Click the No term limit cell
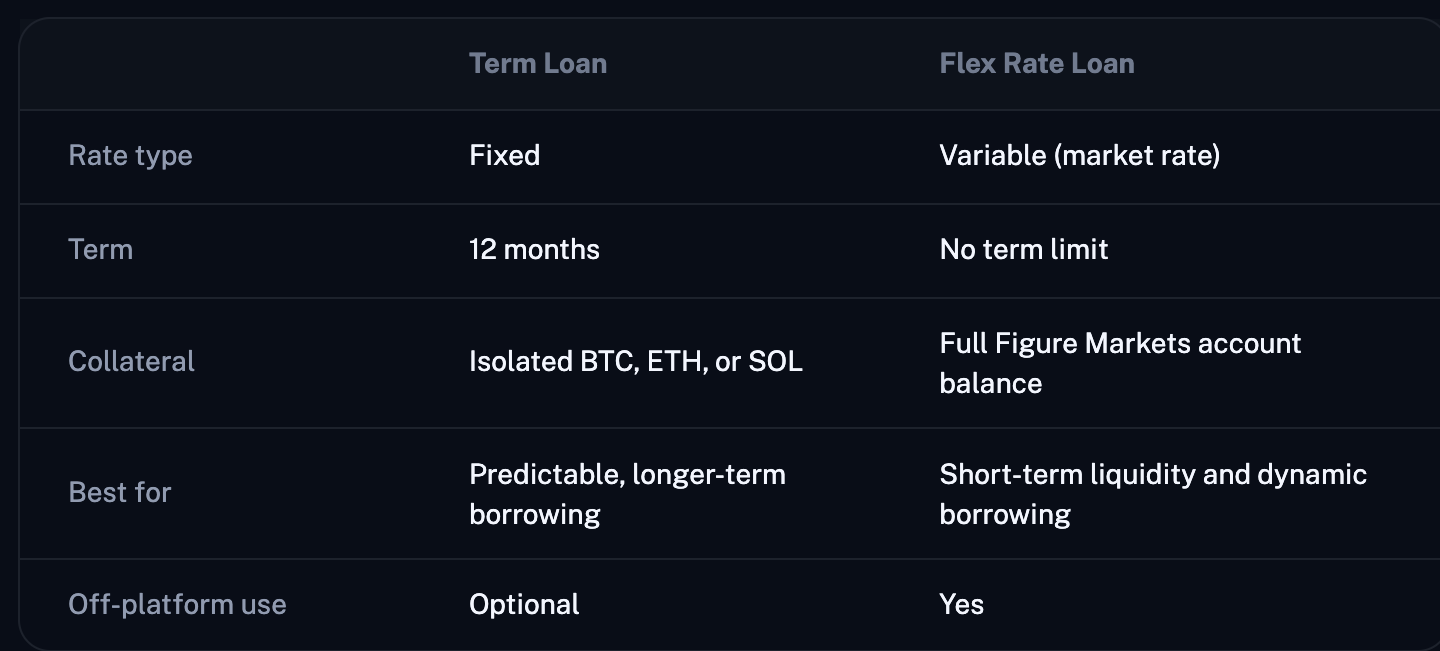This screenshot has height=651, width=1440. pyautogui.click(x=1024, y=249)
